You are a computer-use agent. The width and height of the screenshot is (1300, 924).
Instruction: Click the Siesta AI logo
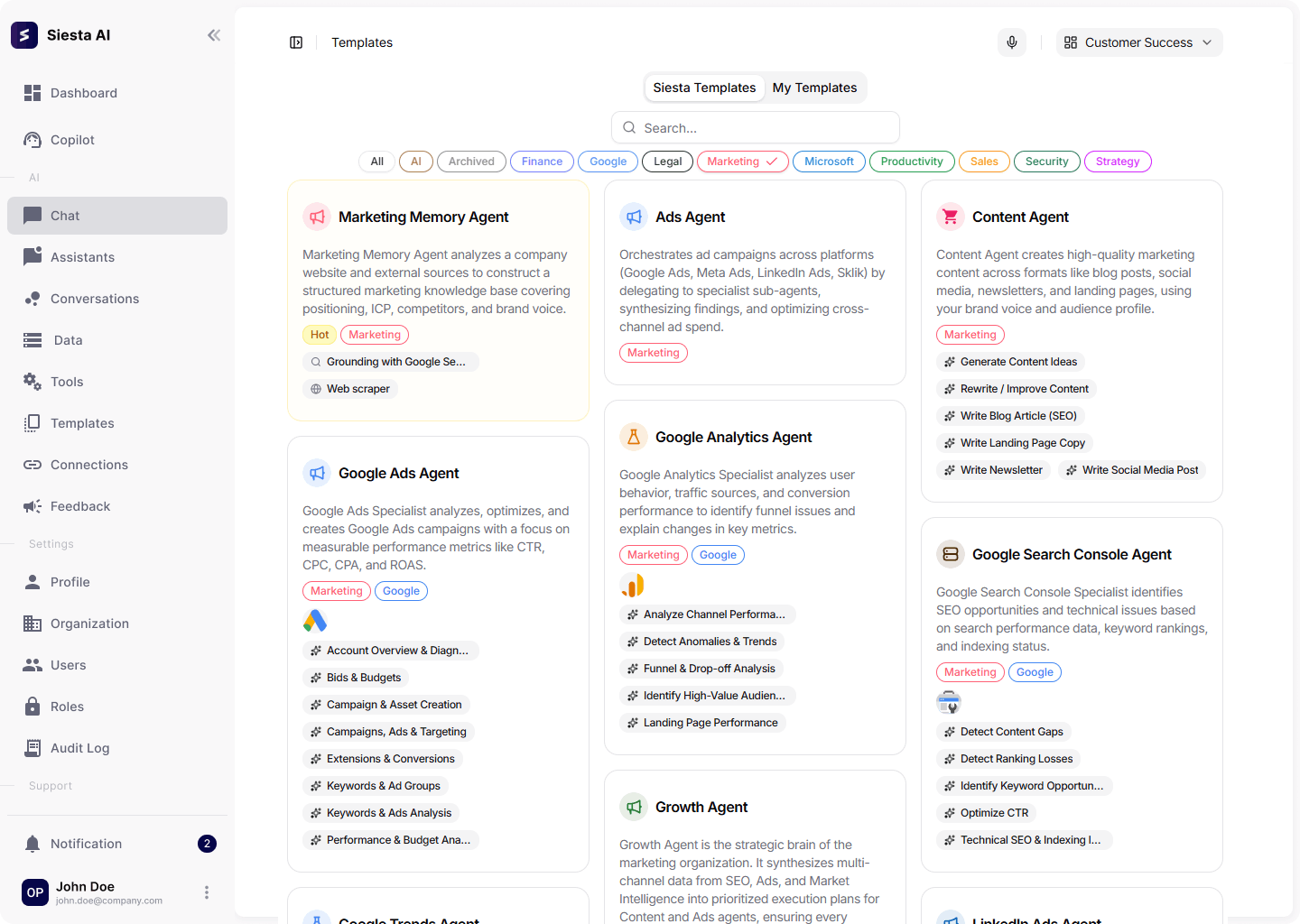24,35
